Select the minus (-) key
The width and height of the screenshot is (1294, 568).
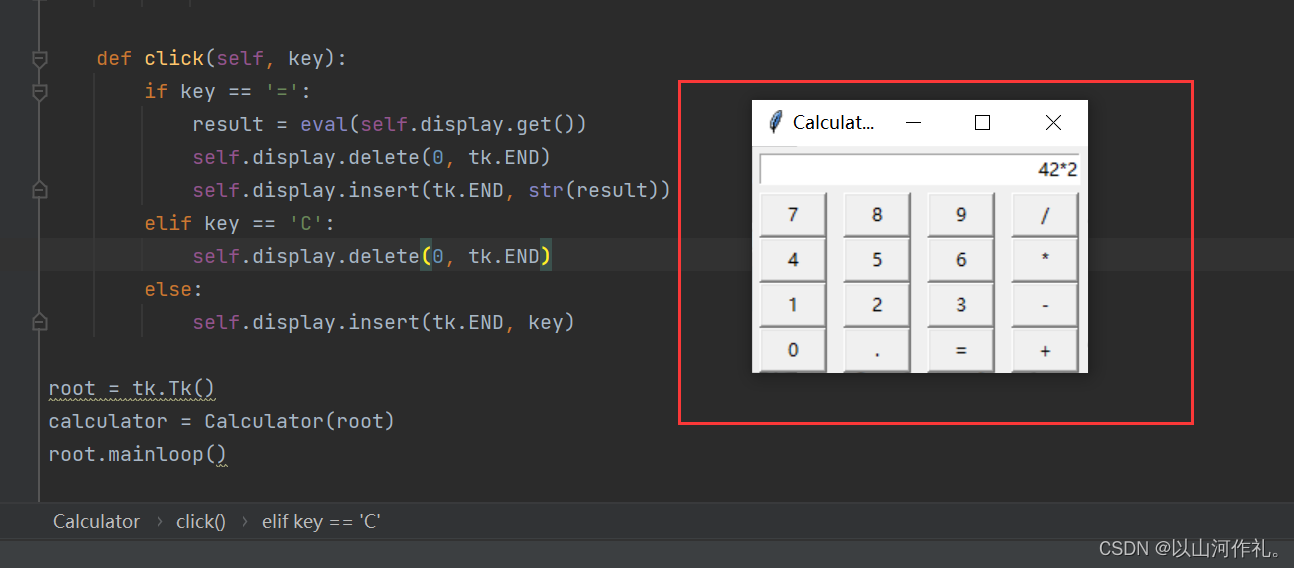coord(1045,304)
